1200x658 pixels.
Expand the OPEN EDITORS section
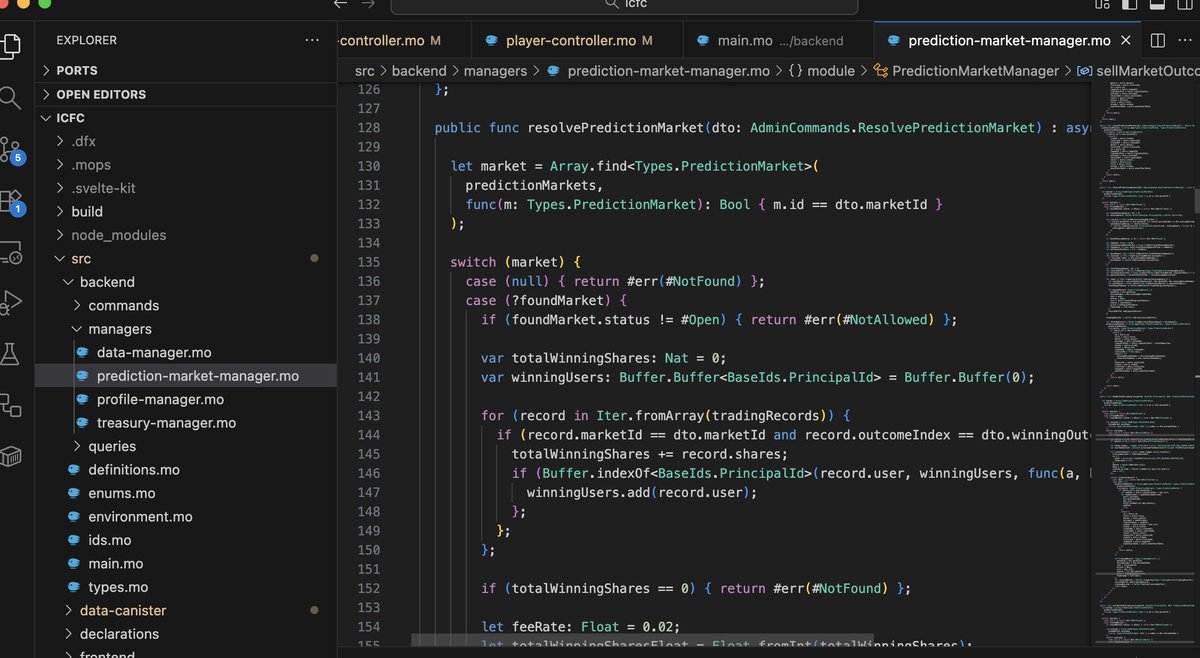coord(185,94)
